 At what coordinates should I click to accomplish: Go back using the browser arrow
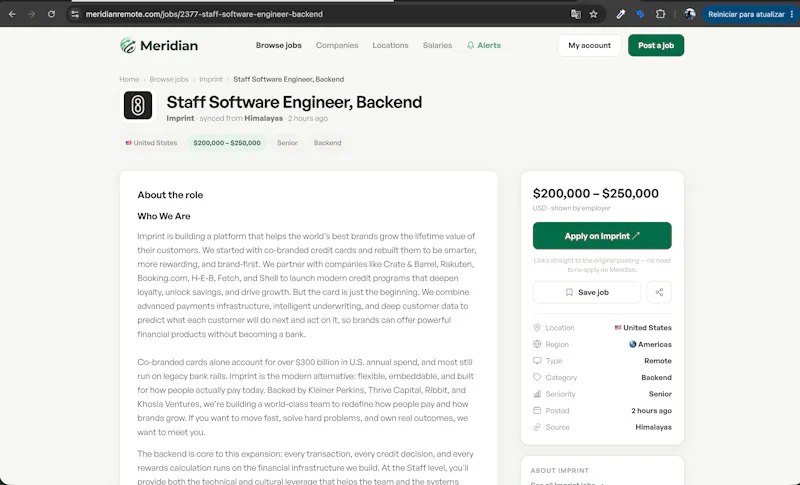coord(12,14)
